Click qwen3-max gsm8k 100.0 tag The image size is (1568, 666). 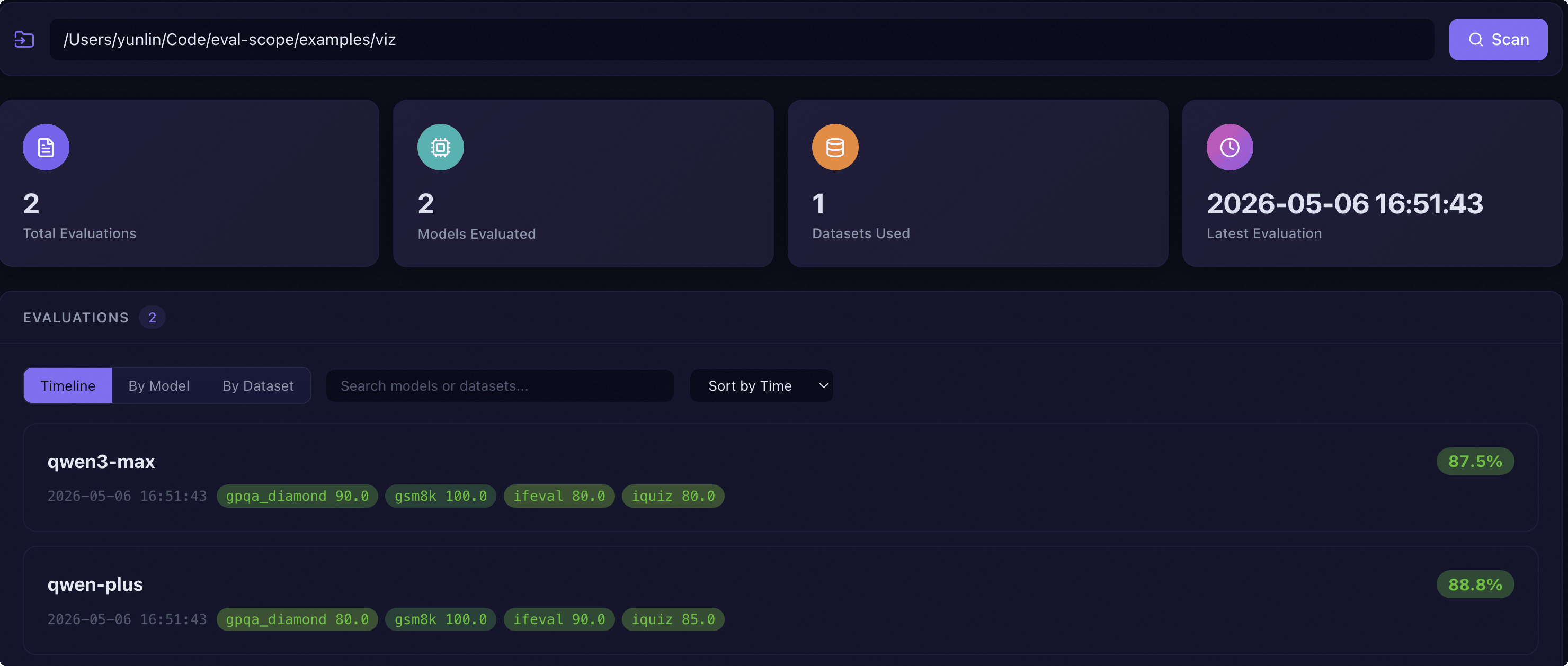[x=441, y=496]
